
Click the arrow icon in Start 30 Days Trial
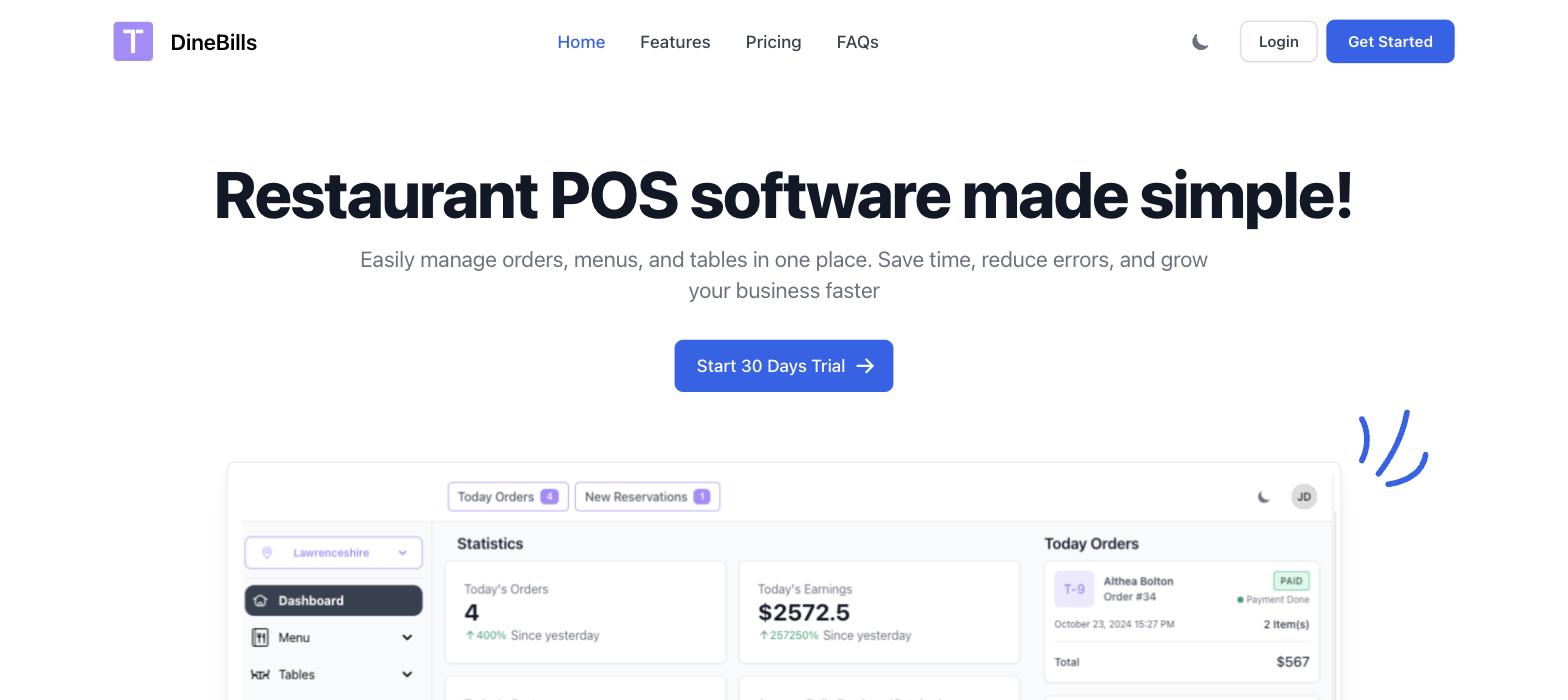[x=865, y=366]
